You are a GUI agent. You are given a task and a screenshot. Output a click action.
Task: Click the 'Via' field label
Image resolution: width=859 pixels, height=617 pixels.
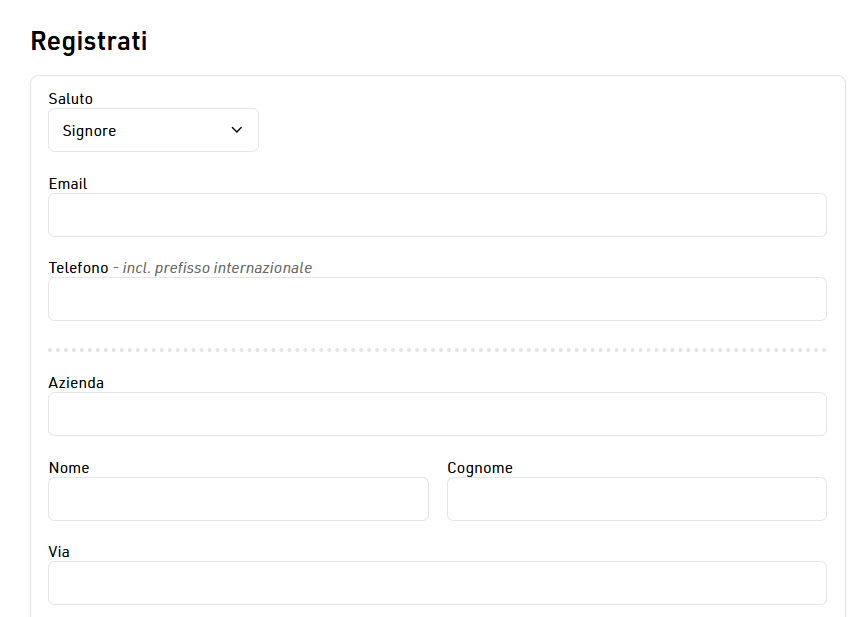pos(59,552)
